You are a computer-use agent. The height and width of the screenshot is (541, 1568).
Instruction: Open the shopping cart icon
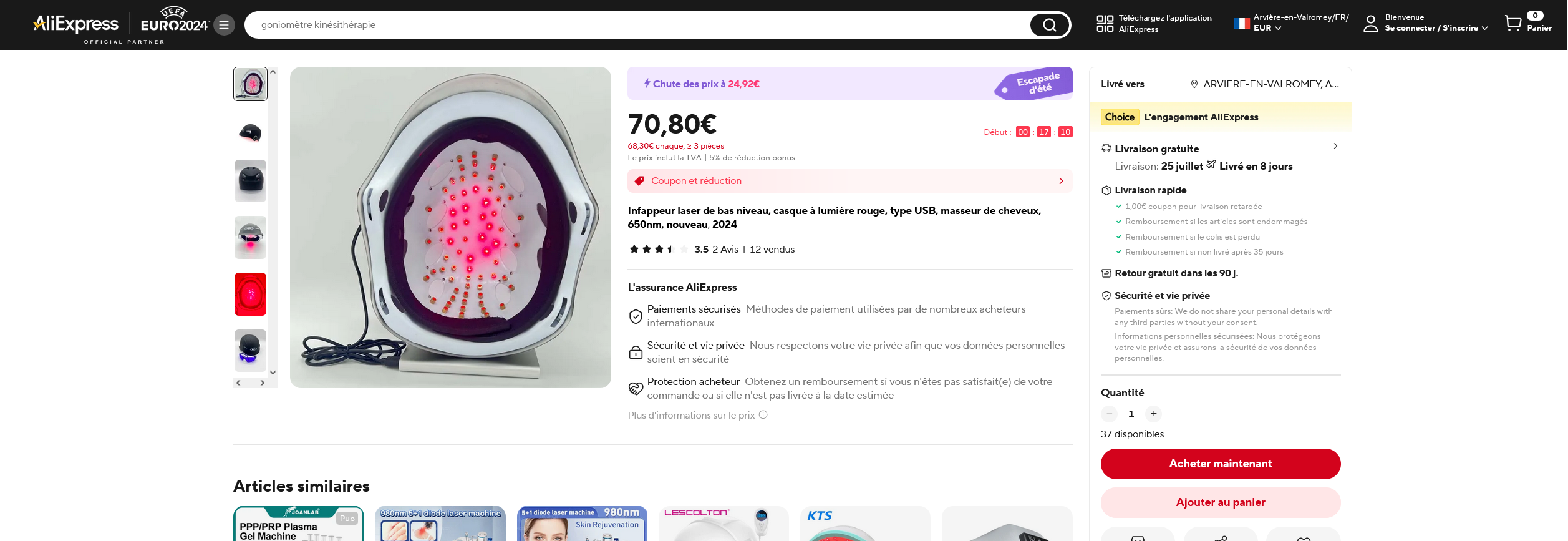[1512, 24]
